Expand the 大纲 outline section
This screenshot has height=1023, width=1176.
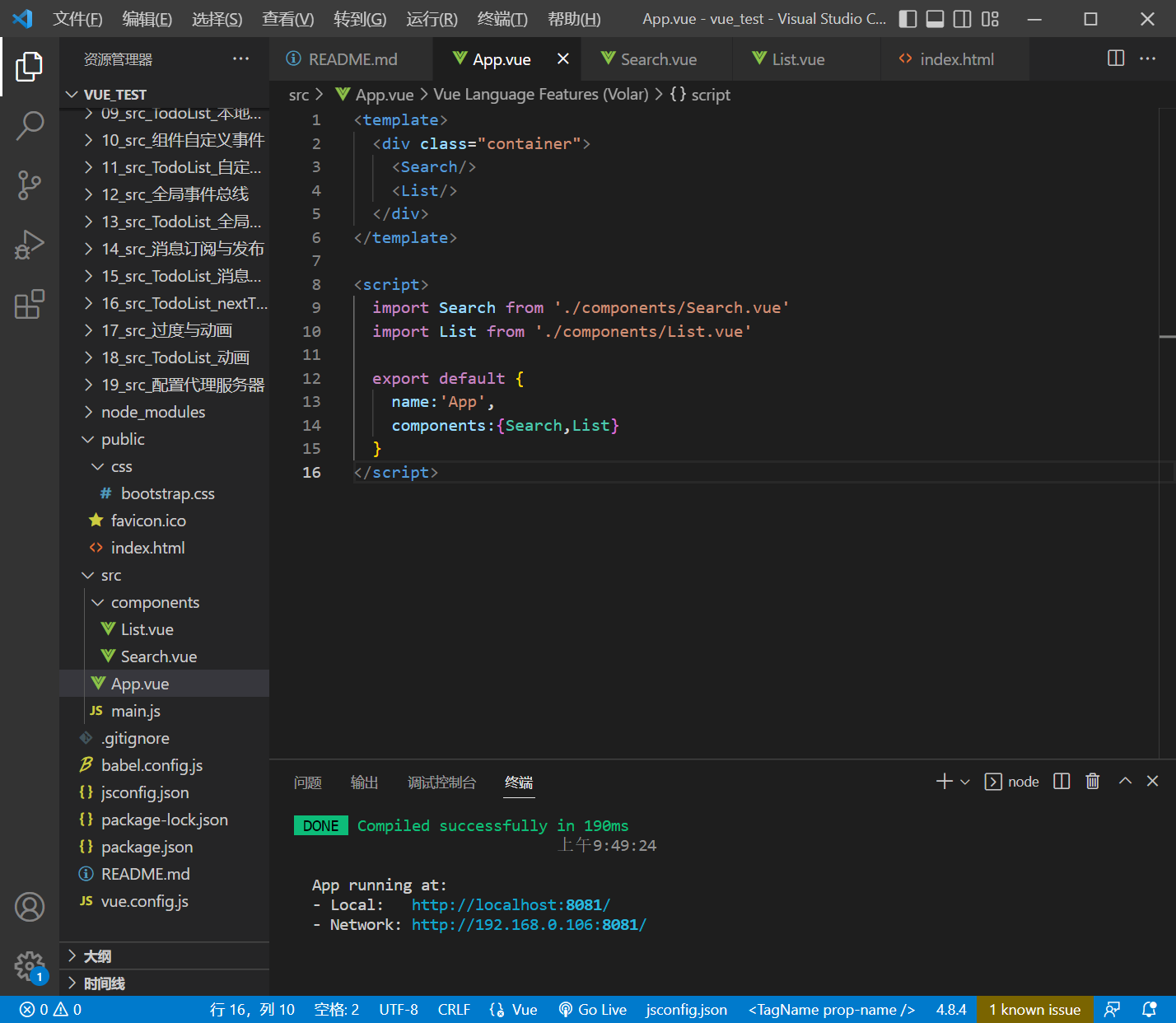point(165,956)
